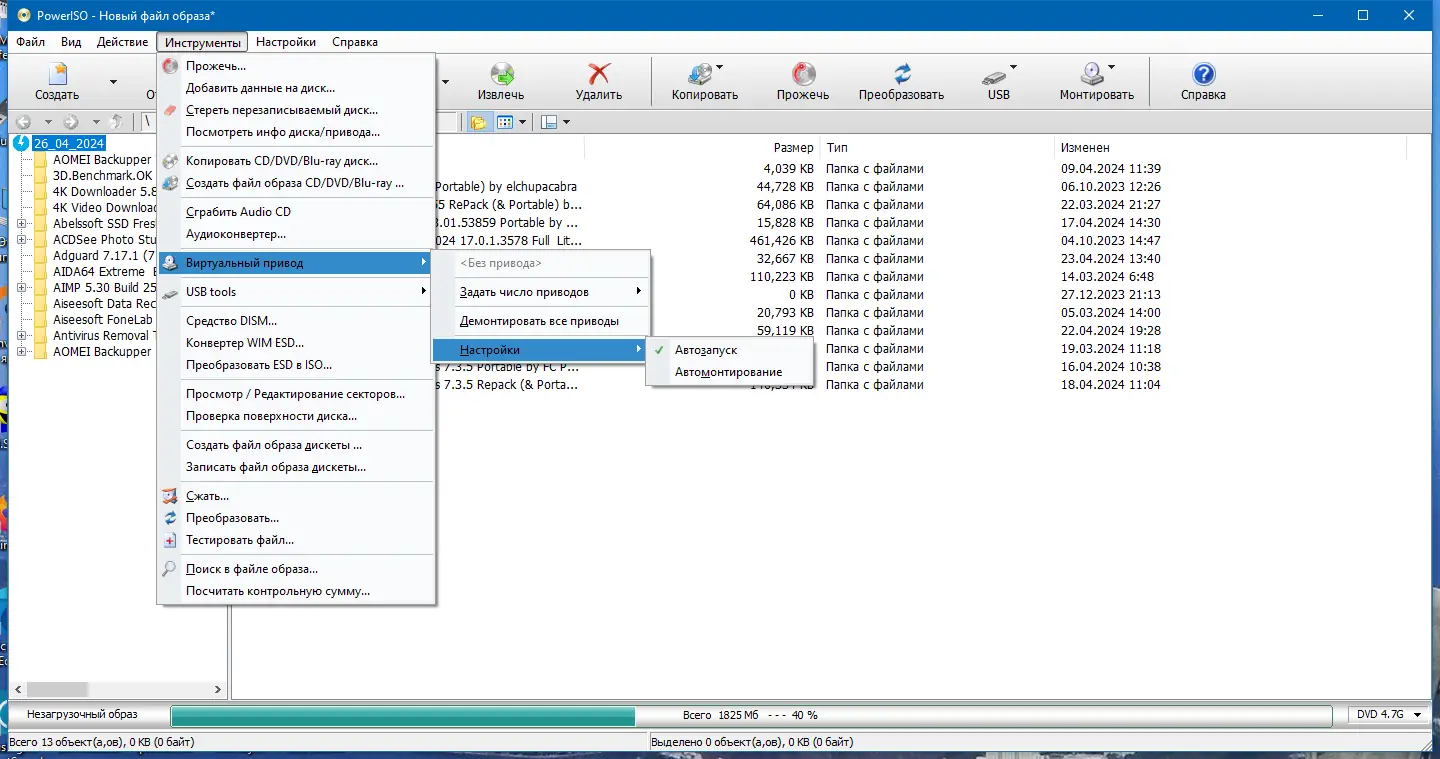The width and height of the screenshot is (1440, 759).
Task: Select Преобразовать ESD в ISO...
Action: [296, 365]
